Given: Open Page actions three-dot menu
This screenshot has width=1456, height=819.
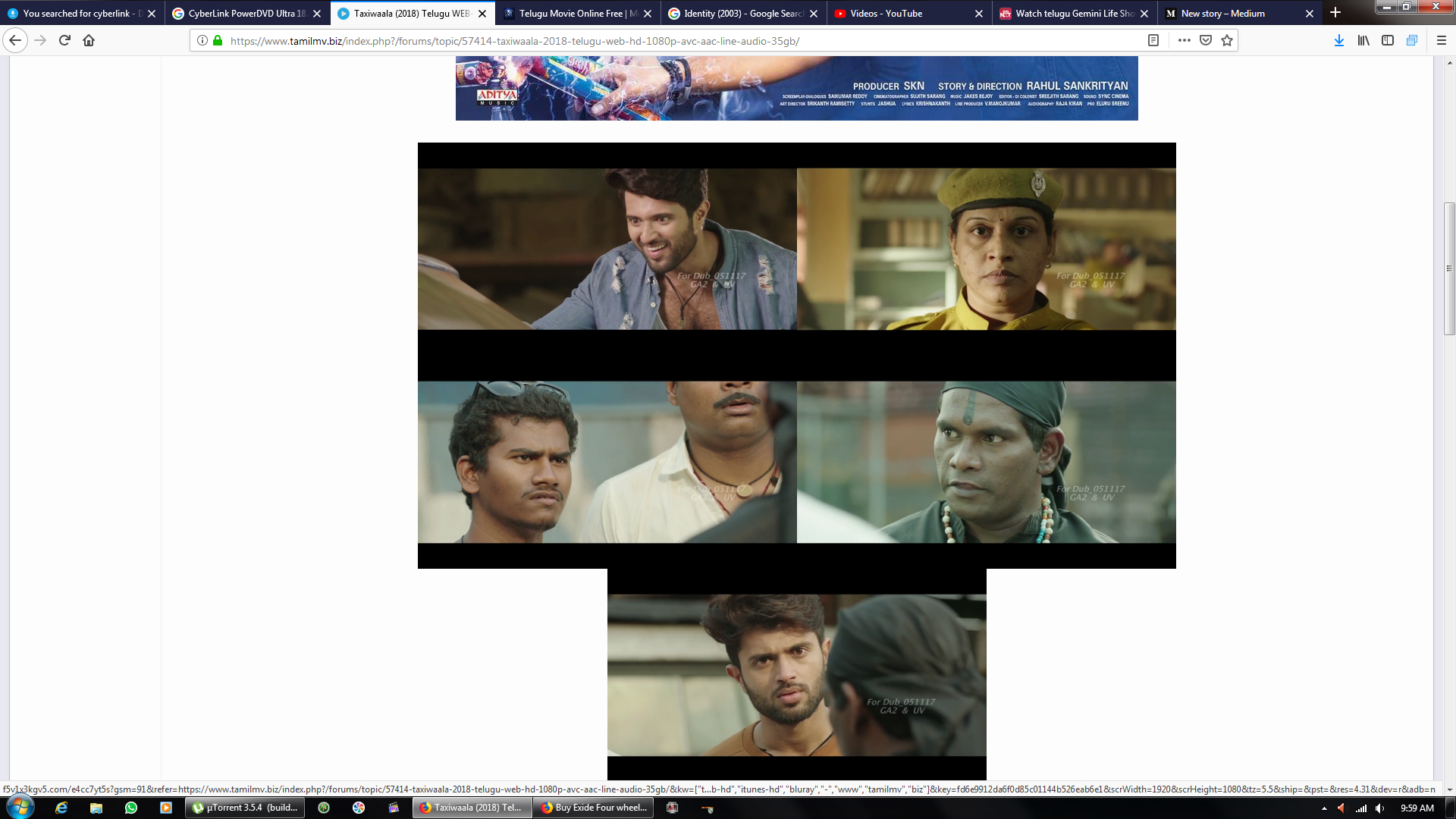Looking at the screenshot, I should point(1184,40).
